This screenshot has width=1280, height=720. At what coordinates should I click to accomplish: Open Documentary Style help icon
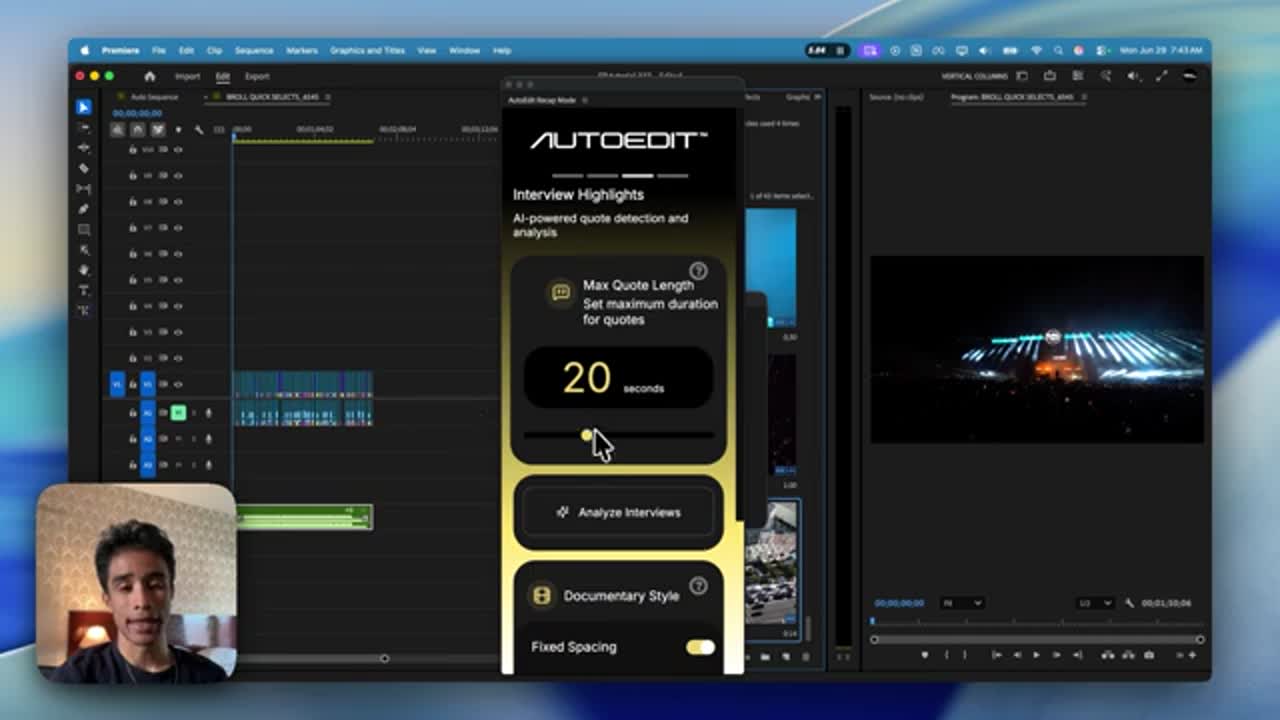(698, 587)
